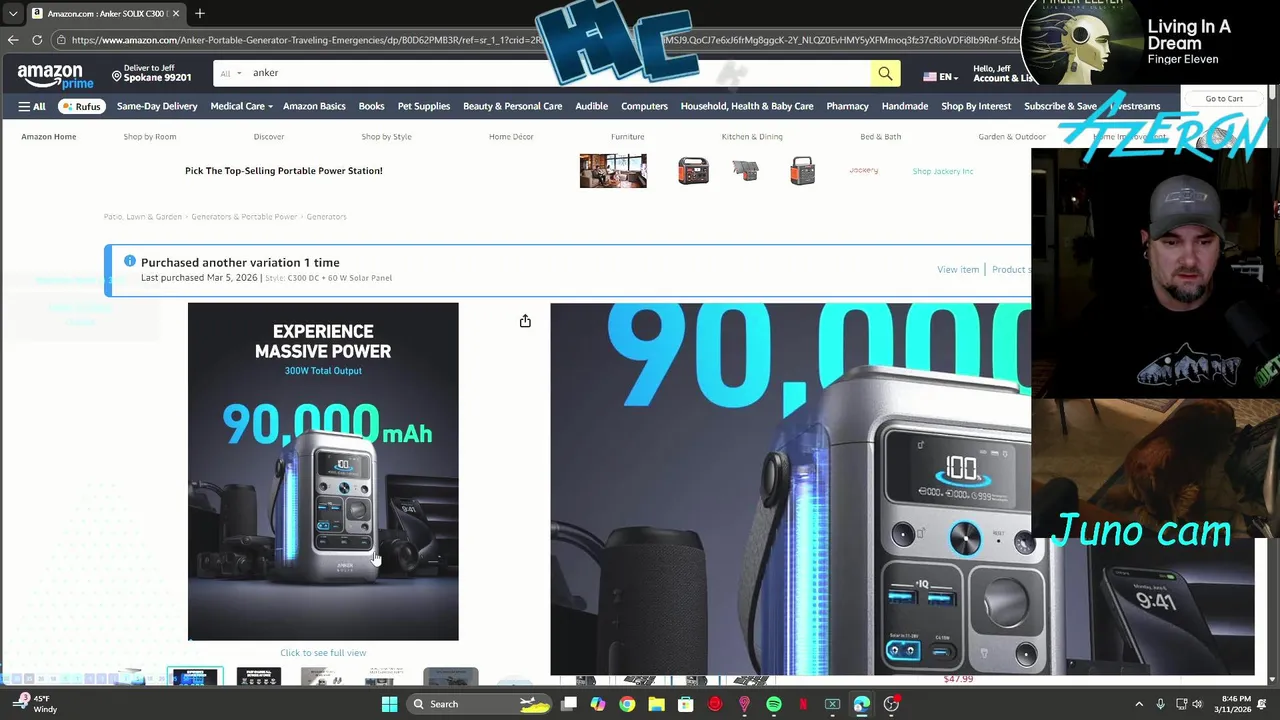Show hidden system tray icons
Screen dimensions: 1280x720
[1139, 704]
